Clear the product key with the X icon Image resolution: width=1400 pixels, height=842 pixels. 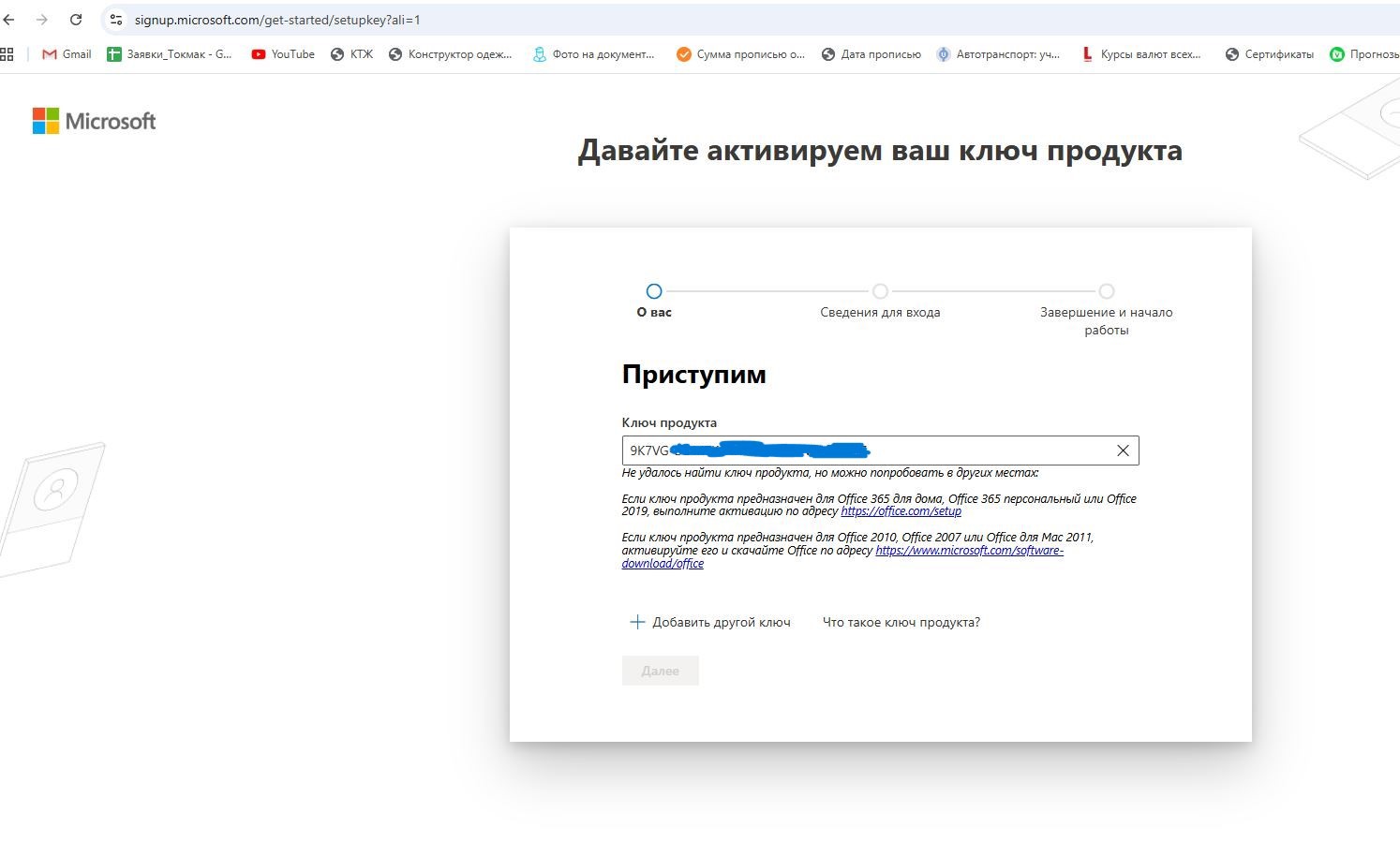(1123, 451)
